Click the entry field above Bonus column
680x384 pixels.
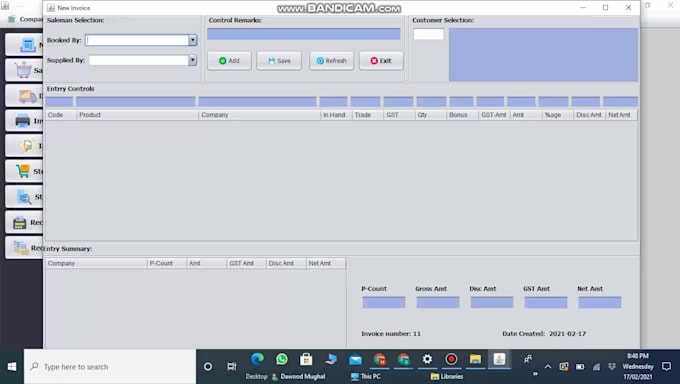(461, 102)
